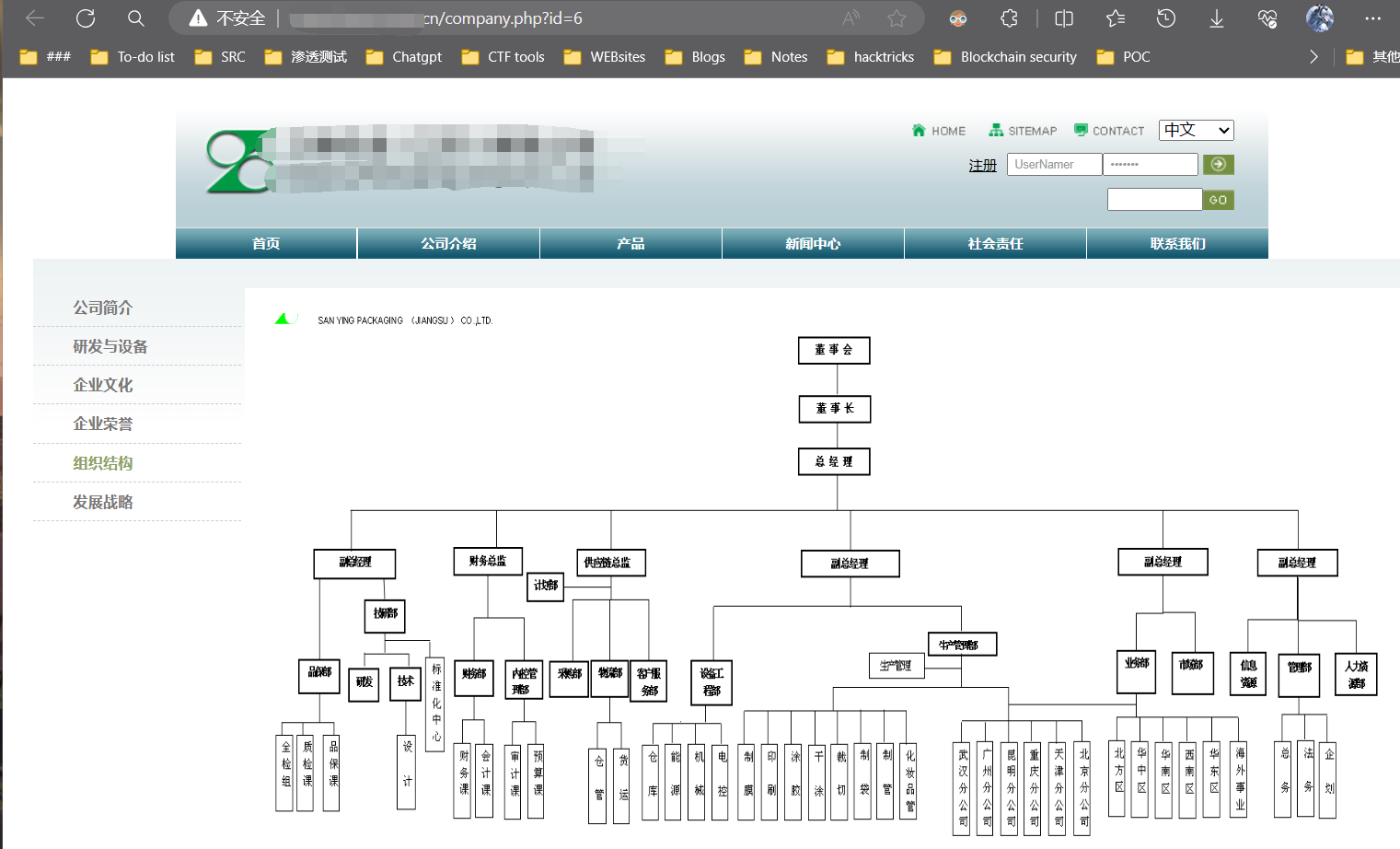1400x849 pixels.
Task: Click the 总经理 box in the org chart
Action: click(834, 461)
